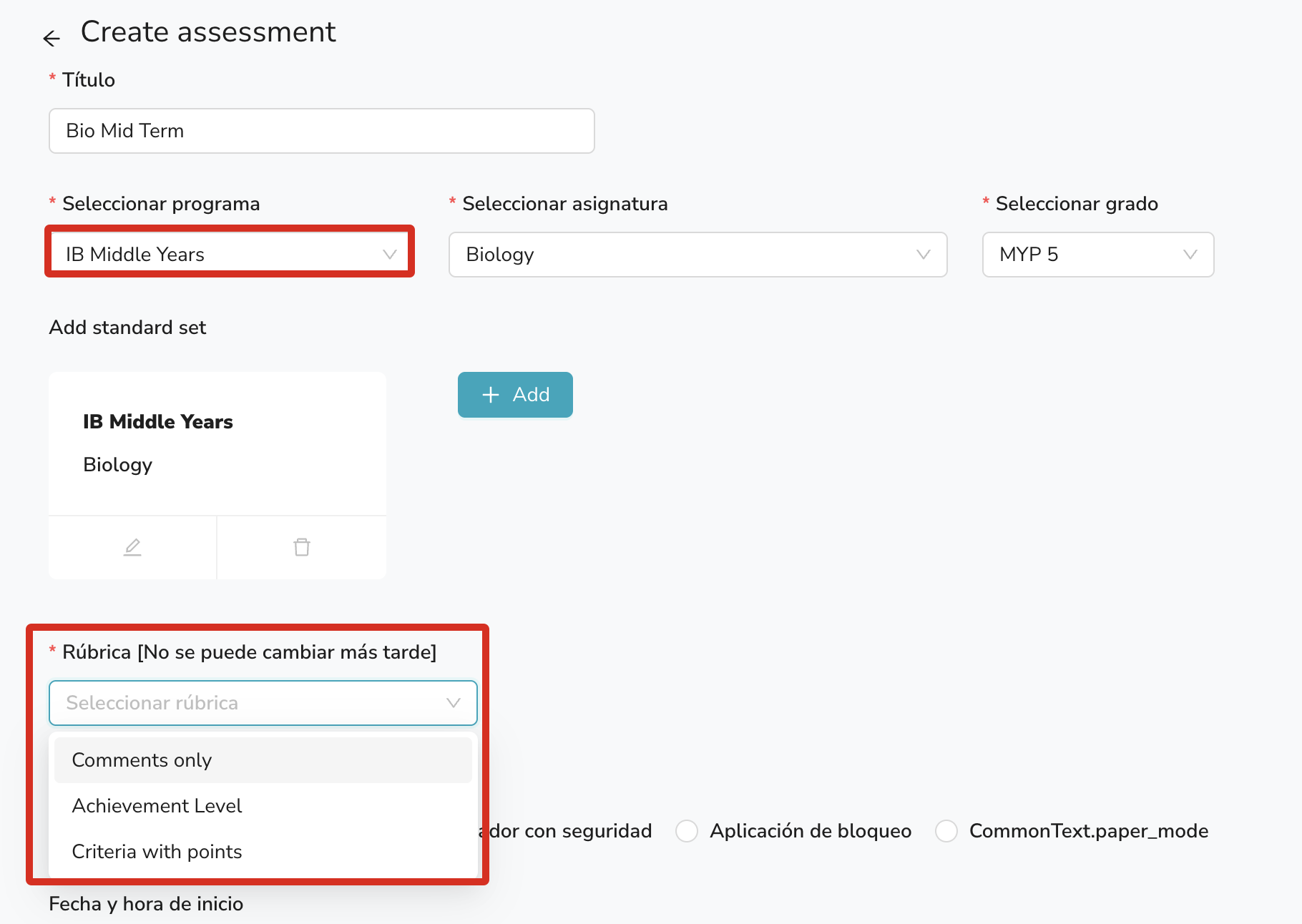Click the IB Middle Years Biology standard card
The image size is (1302, 924).
point(217,443)
